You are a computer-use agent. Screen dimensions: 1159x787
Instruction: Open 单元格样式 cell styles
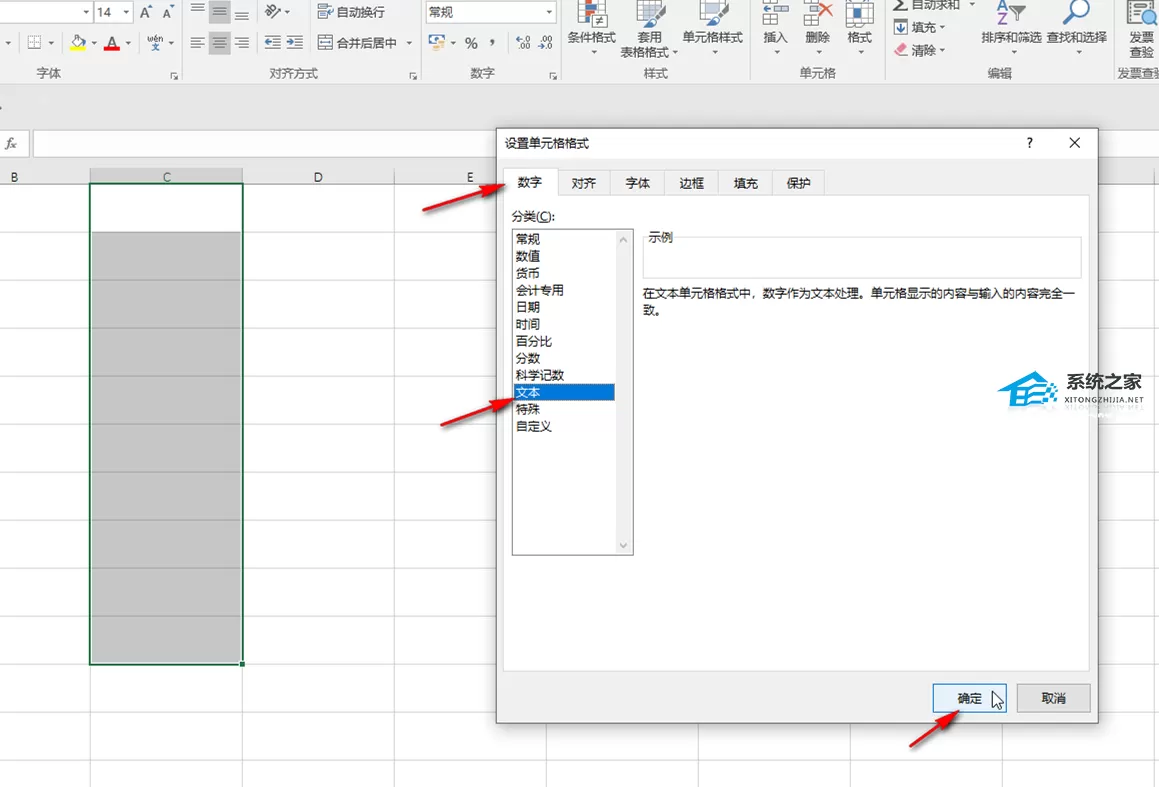[x=713, y=28]
